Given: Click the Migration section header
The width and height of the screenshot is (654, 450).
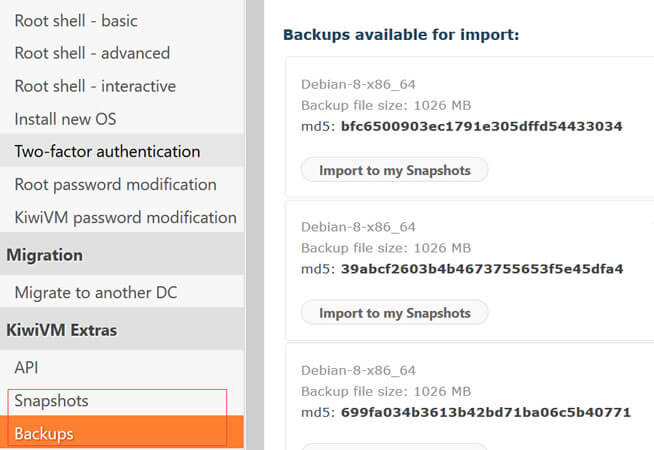Looking at the screenshot, I should pyautogui.click(x=45, y=255).
